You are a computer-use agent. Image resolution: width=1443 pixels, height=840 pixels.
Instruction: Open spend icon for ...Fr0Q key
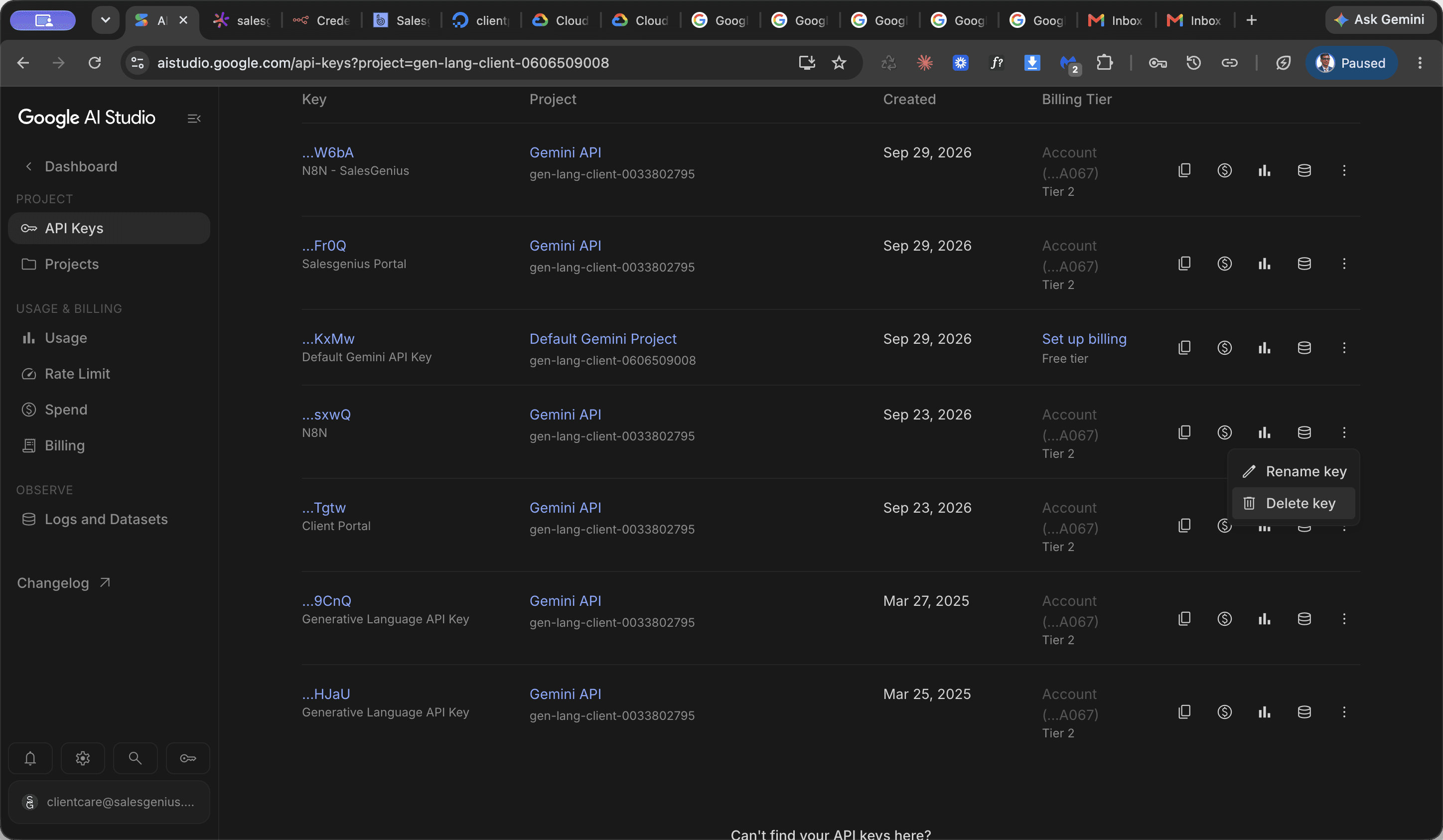(1224, 264)
